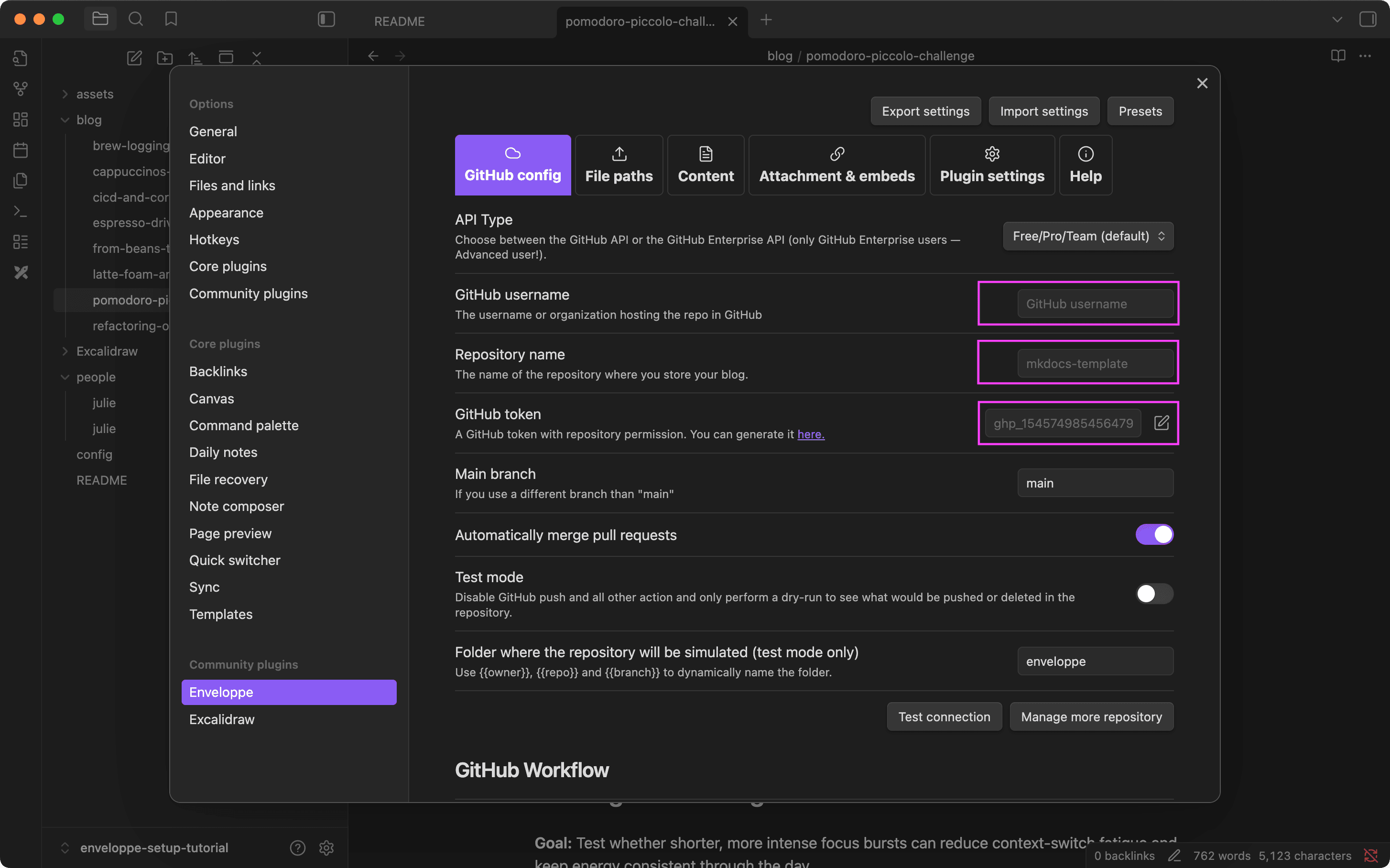
Task: Focus the Main branch input field
Action: [1096, 483]
